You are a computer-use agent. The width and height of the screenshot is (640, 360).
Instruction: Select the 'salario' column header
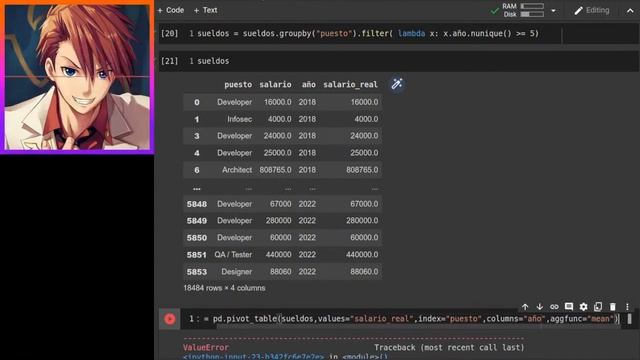(x=276, y=84)
